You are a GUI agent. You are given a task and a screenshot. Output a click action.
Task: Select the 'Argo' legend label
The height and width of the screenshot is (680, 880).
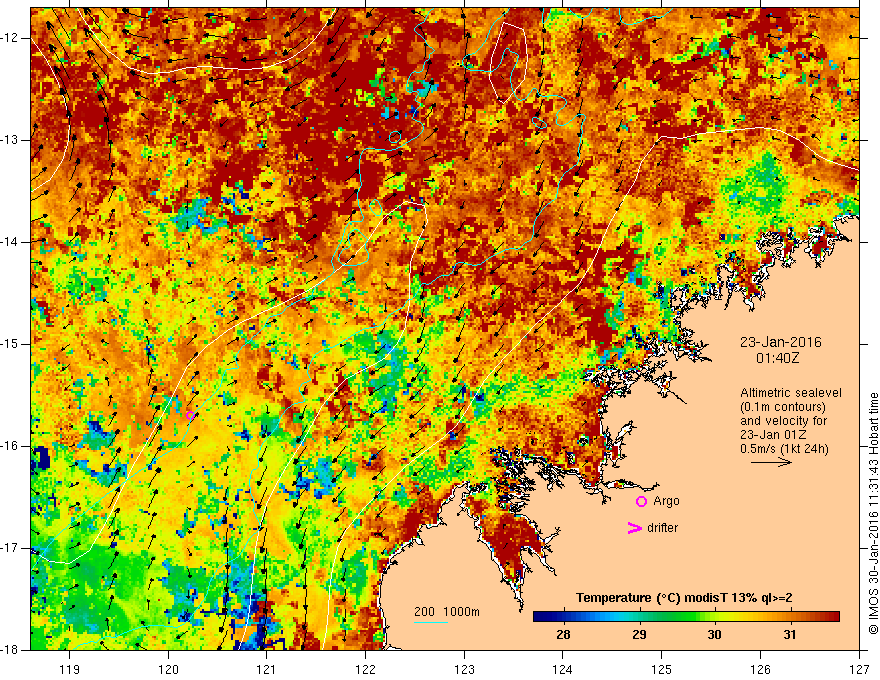click(x=666, y=501)
